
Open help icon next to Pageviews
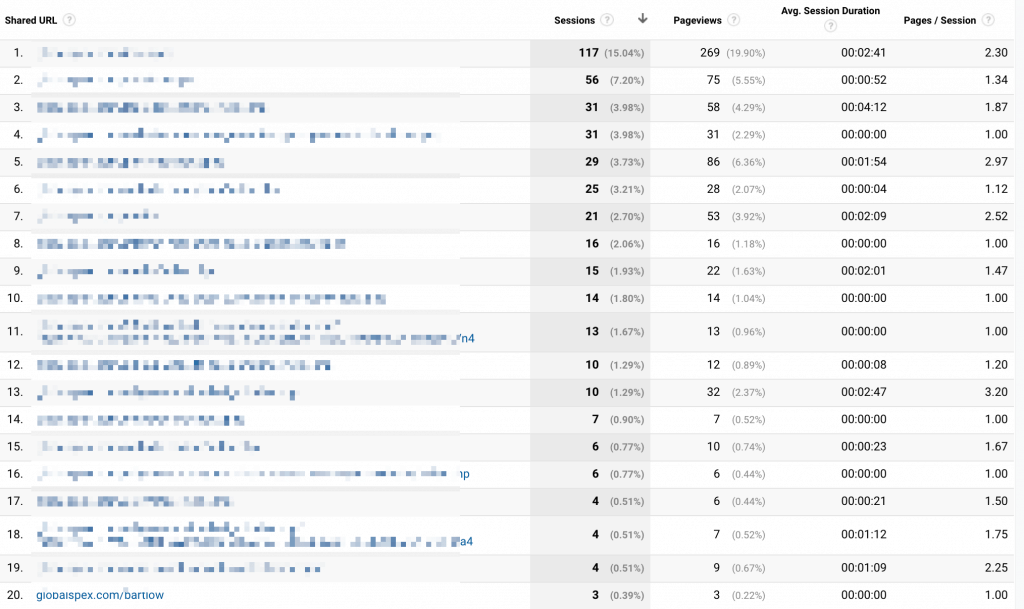(x=734, y=20)
